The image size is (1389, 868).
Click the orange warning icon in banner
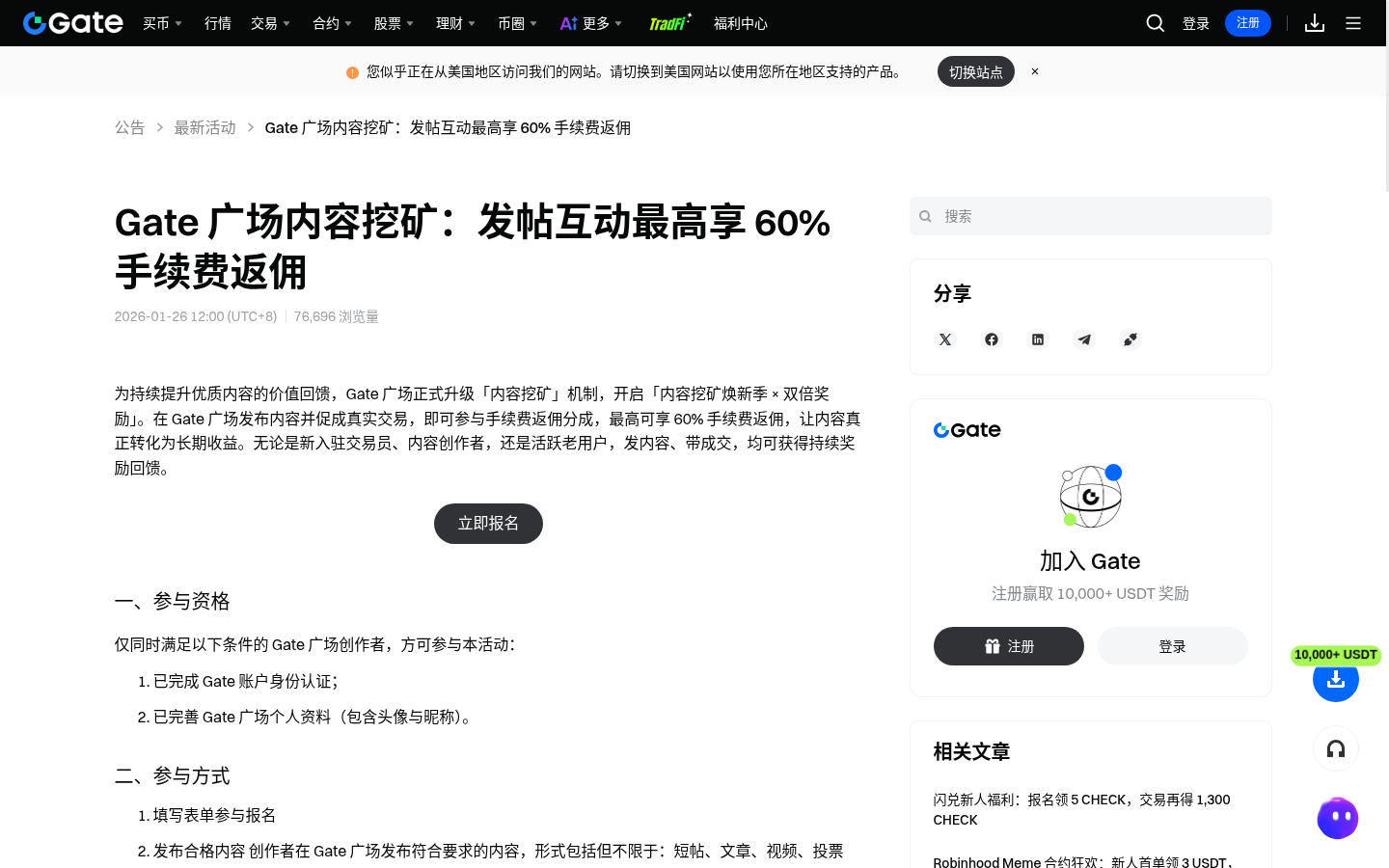click(352, 72)
